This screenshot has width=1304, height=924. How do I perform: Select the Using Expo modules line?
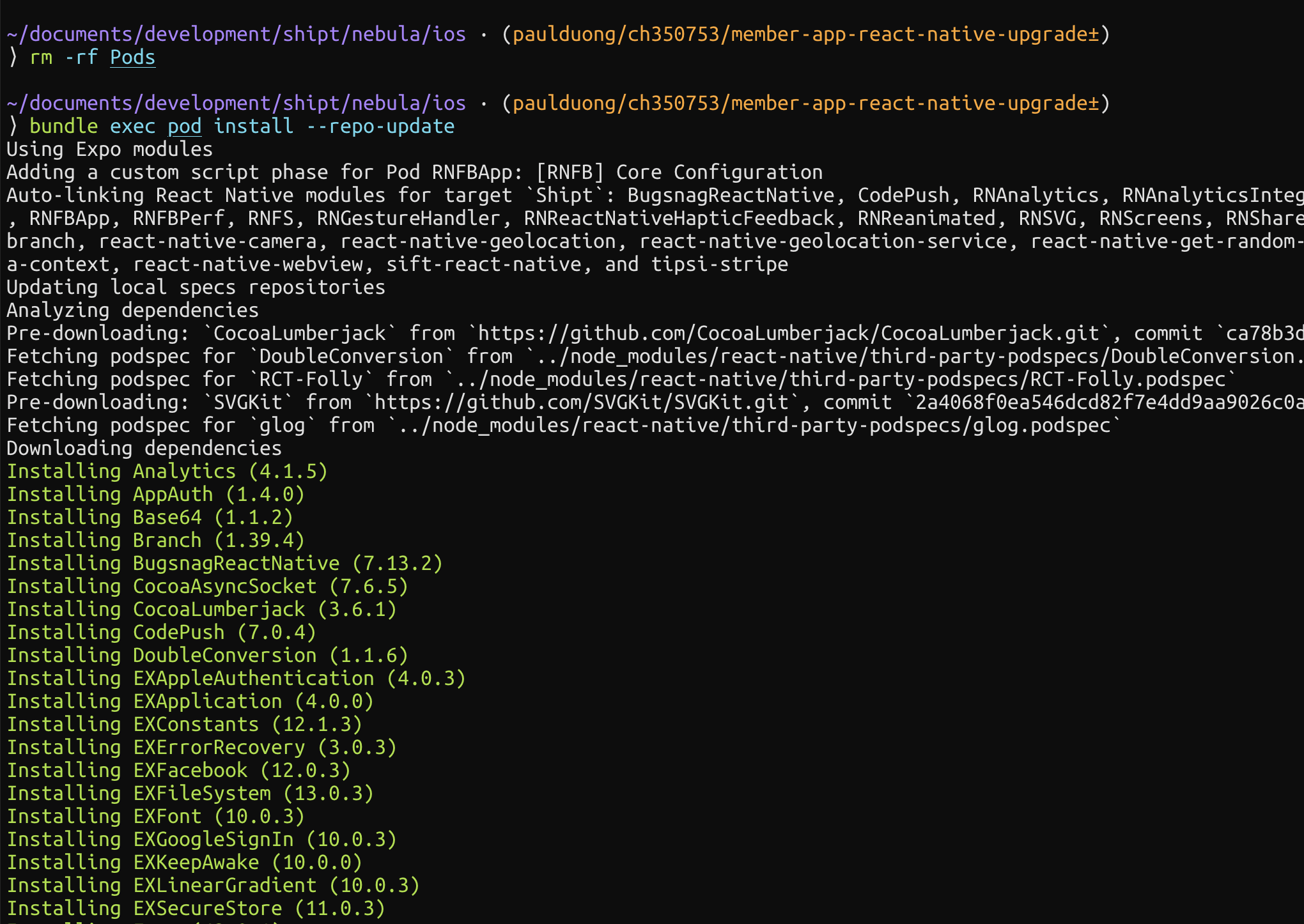click(109, 149)
